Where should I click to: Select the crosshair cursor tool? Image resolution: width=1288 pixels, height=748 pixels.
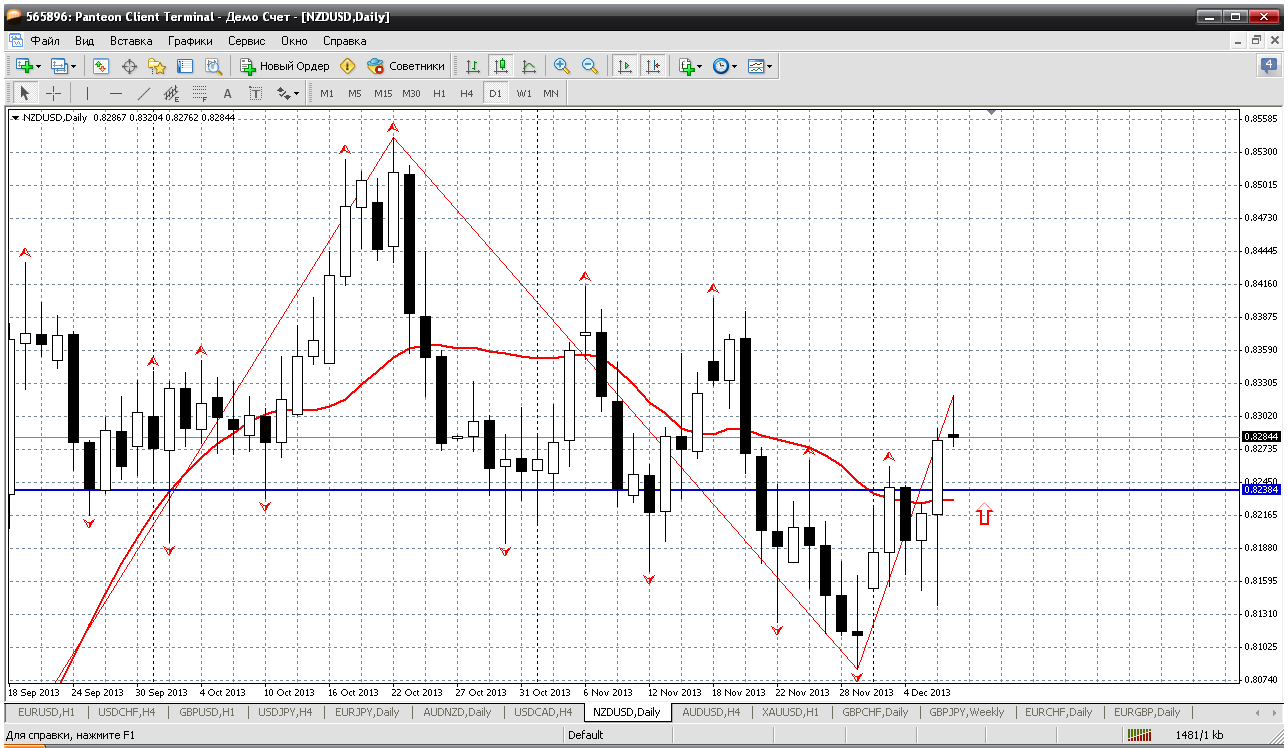pyautogui.click(x=53, y=93)
